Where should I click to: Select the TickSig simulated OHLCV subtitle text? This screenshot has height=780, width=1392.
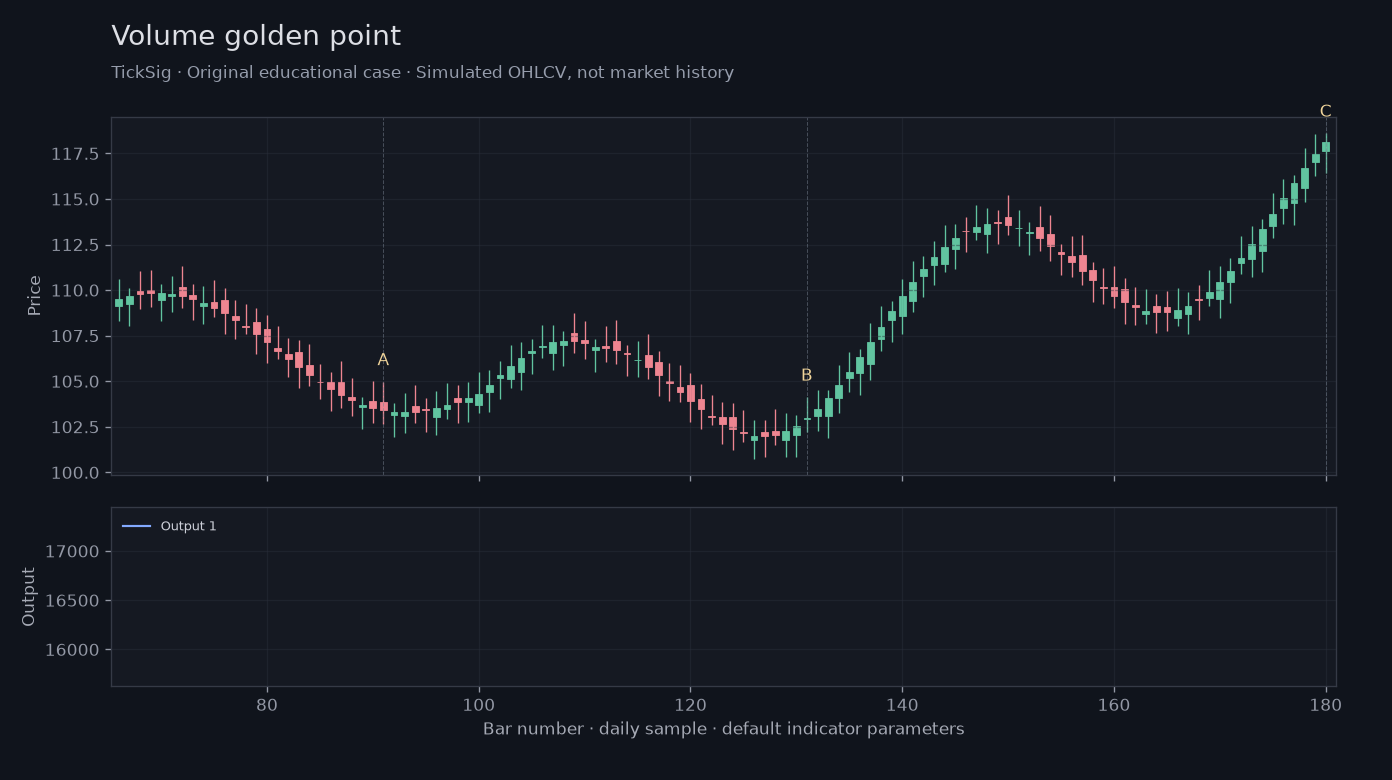click(422, 73)
